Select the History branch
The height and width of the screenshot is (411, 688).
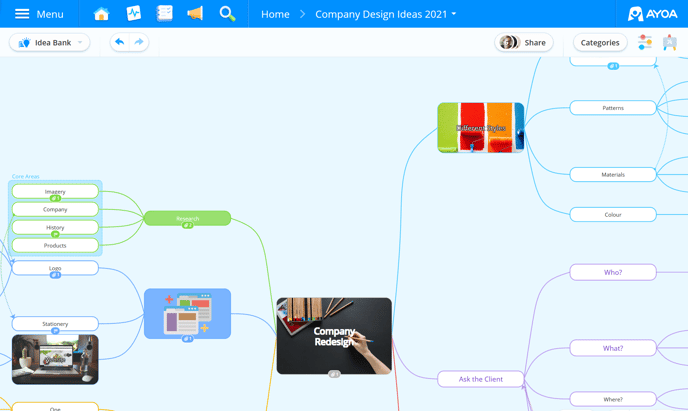point(55,227)
